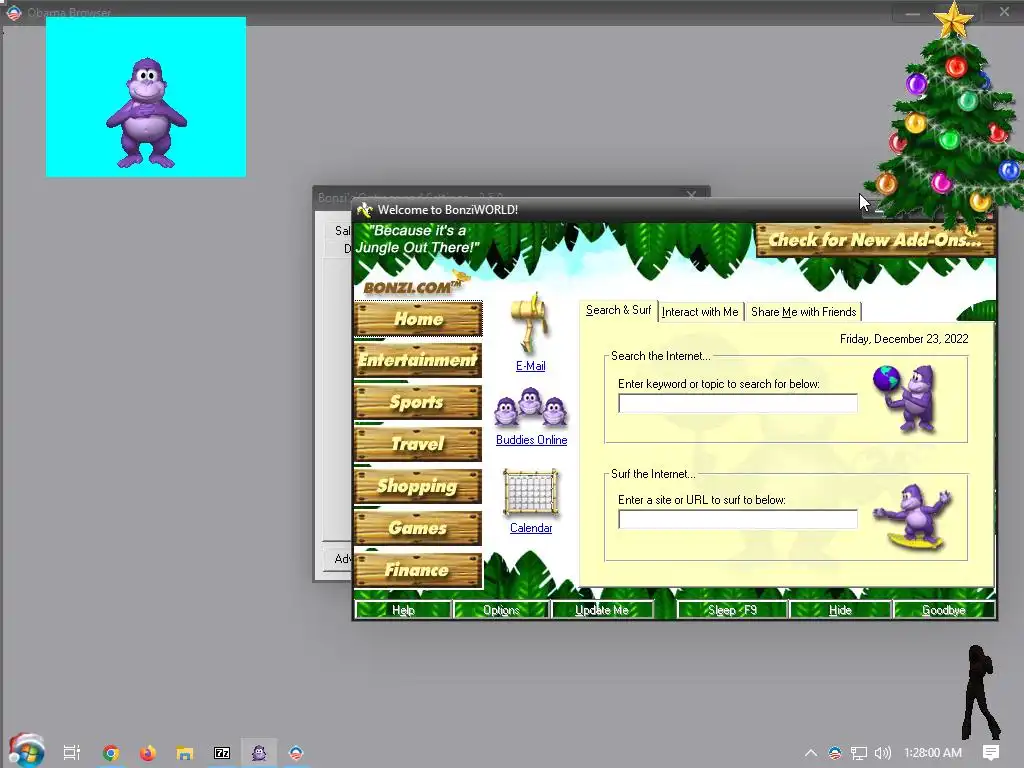Click the taskbar clock 1:28:00 AM
1024x768 pixels.
(x=933, y=753)
